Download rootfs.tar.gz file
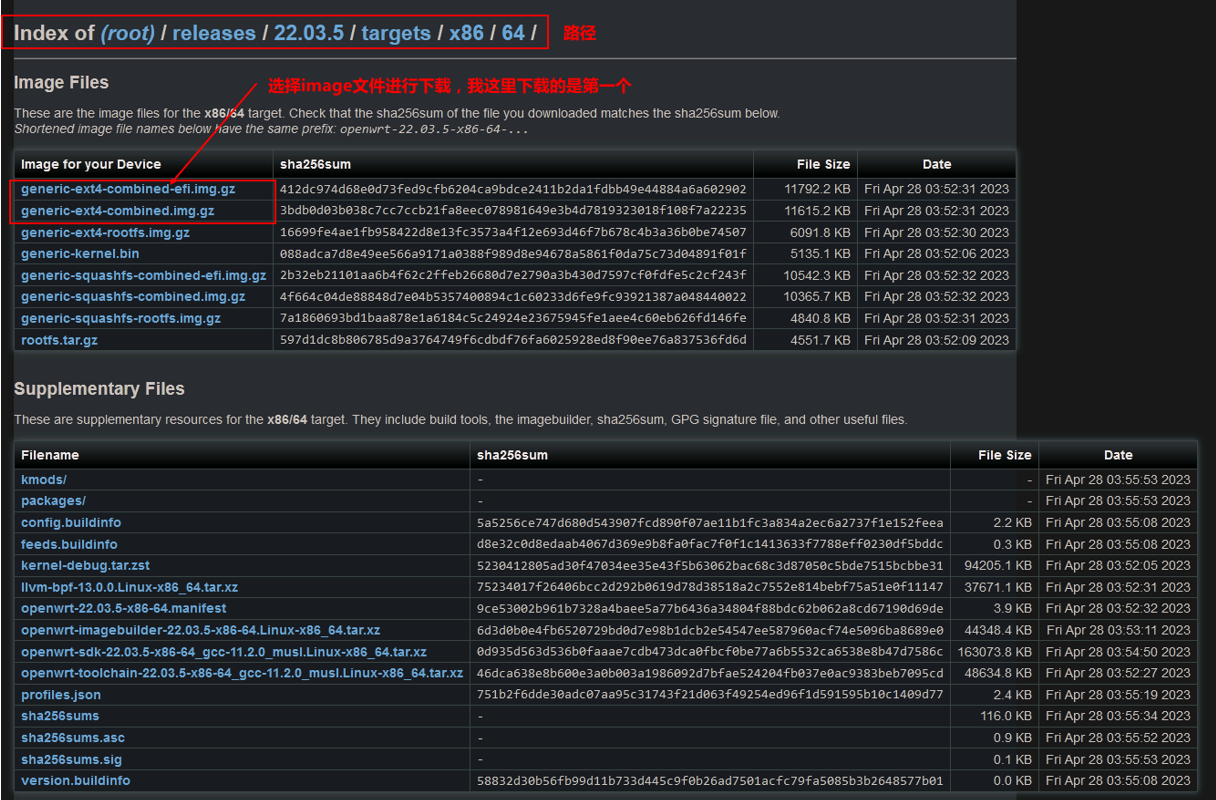Viewport: 1216px width, 800px height. 59,341
